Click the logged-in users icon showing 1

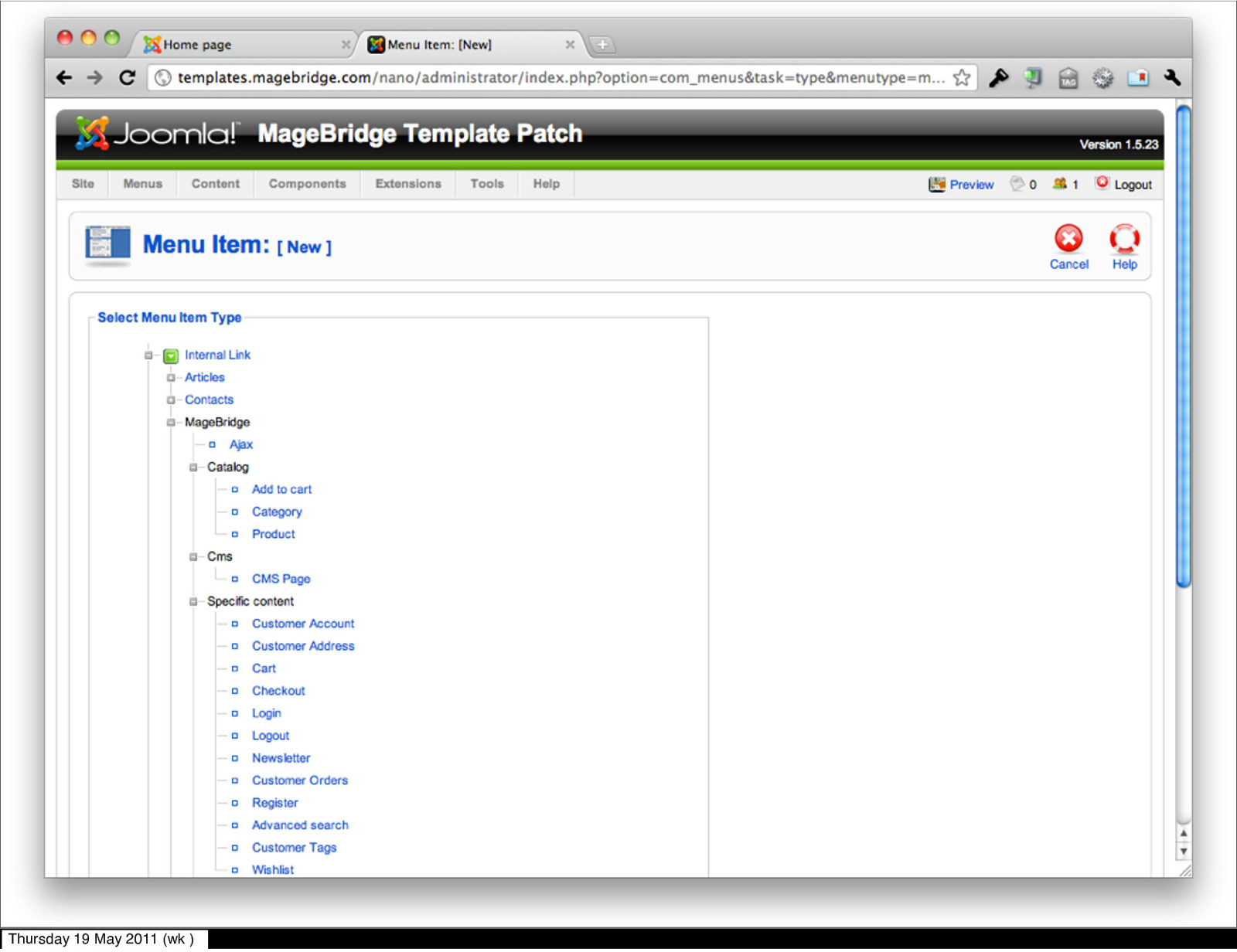pyautogui.click(x=1060, y=184)
